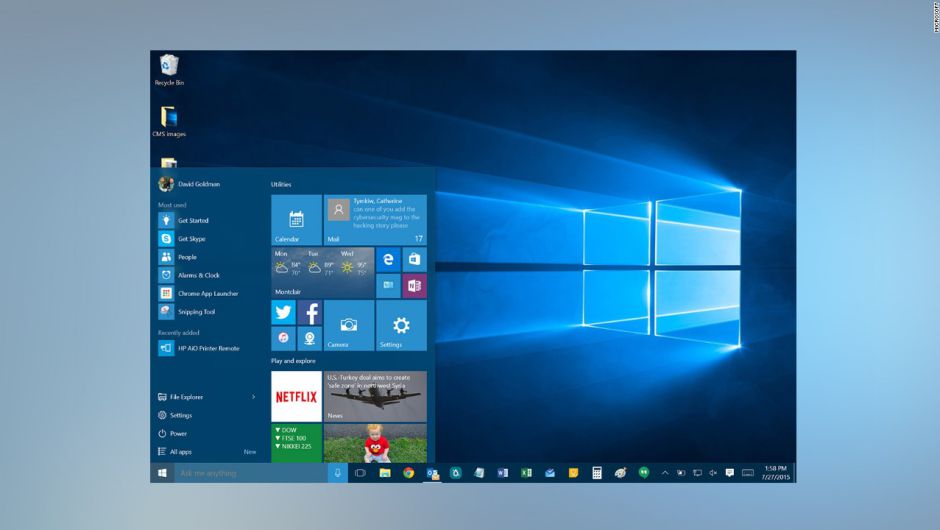
Task: Show All apps list
Action: tap(175, 451)
